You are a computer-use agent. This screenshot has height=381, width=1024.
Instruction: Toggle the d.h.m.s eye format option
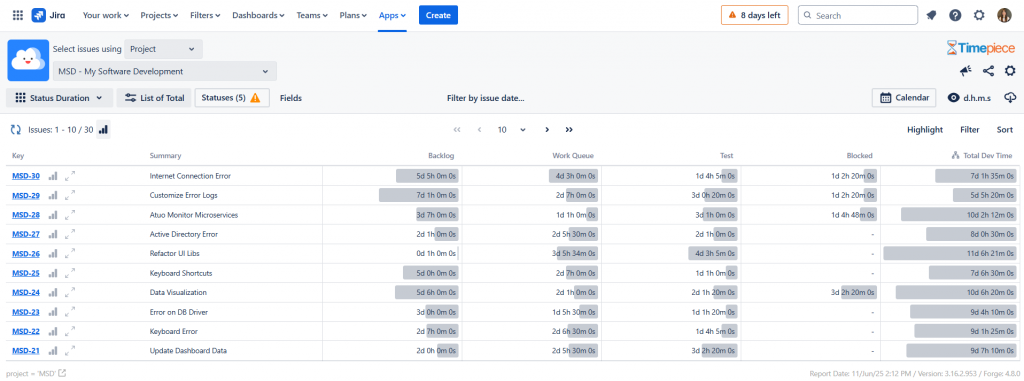point(969,97)
